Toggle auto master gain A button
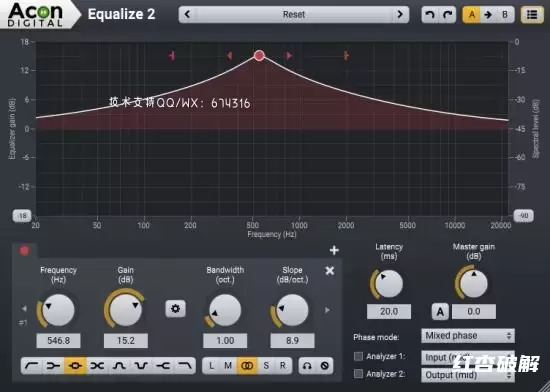This screenshot has width=550, height=392. pos(440,311)
